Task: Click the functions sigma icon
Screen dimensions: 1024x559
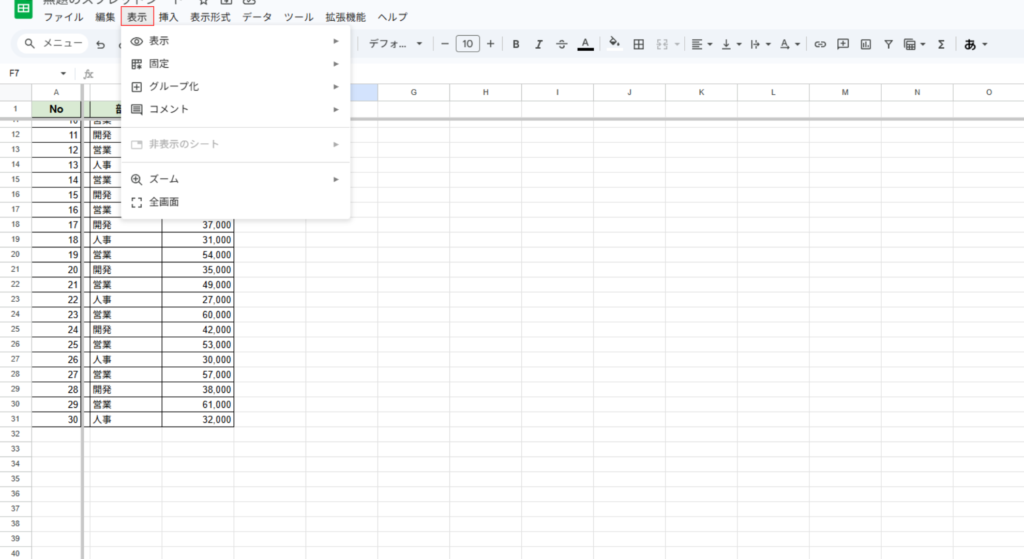Action: [x=941, y=44]
